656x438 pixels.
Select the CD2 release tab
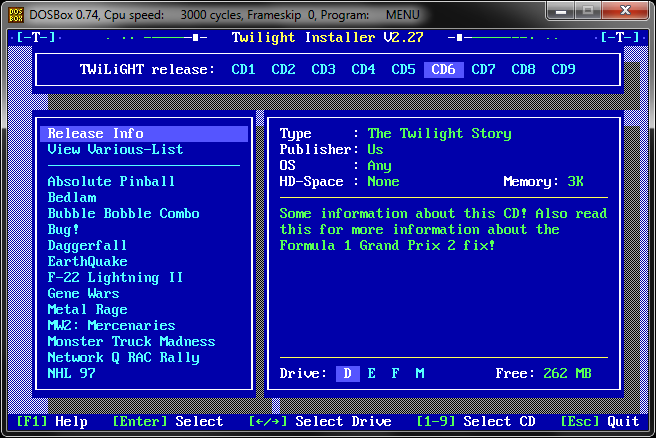tap(283, 69)
